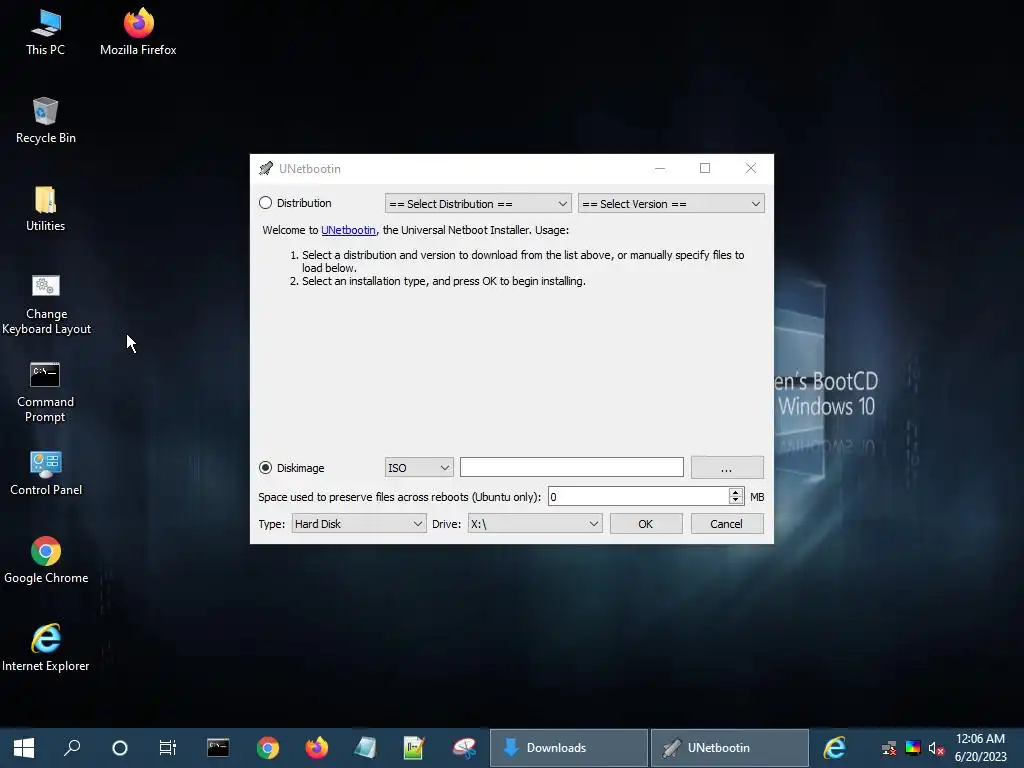This screenshot has height=768, width=1024.
Task: Decrease preserved space with down arrow
Action: point(735,501)
